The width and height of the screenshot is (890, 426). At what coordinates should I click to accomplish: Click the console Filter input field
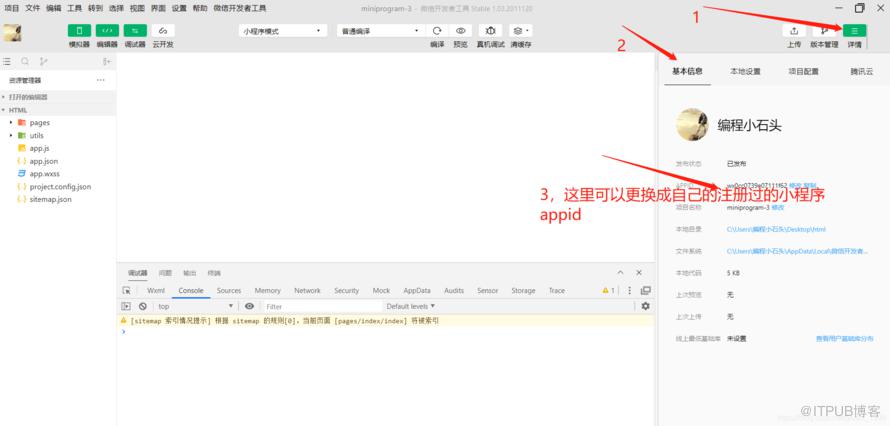click(x=321, y=306)
